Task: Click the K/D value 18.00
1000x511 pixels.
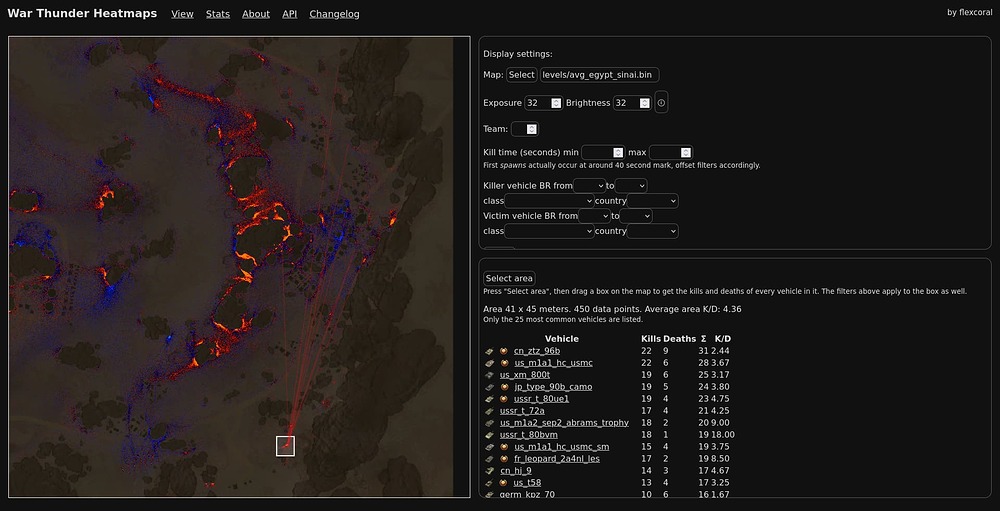Action: tap(724, 434)
